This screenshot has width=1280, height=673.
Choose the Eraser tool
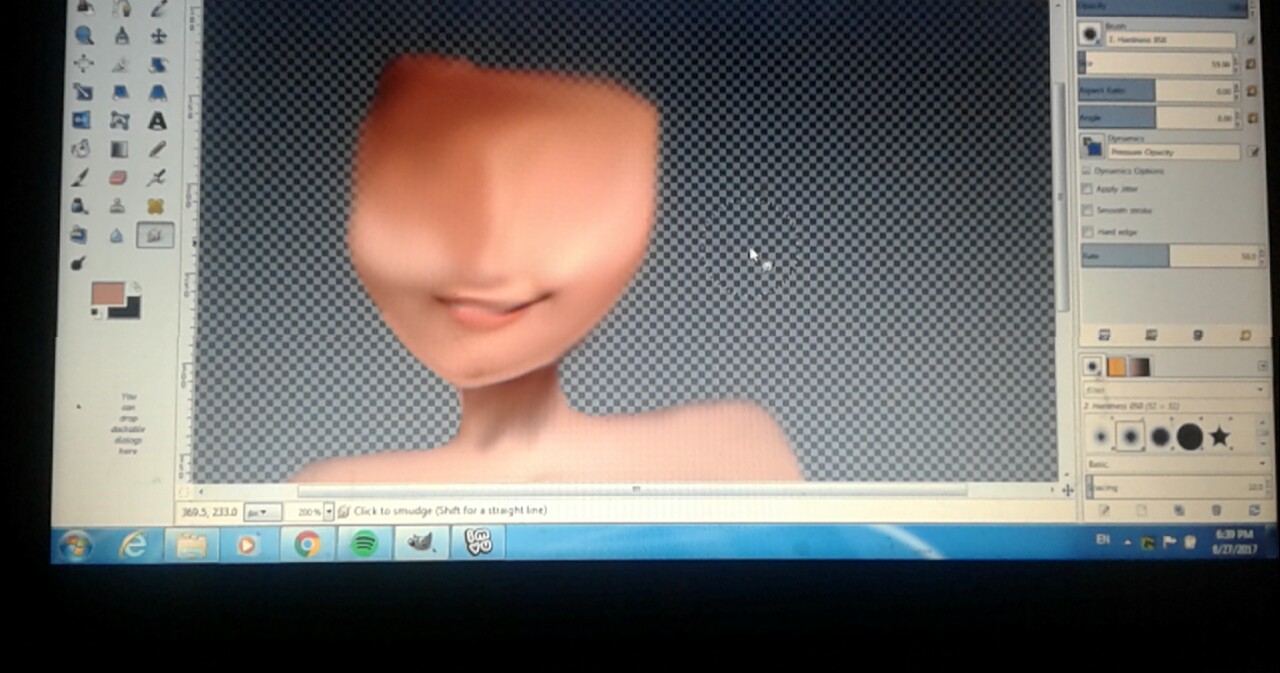point(119,178)
